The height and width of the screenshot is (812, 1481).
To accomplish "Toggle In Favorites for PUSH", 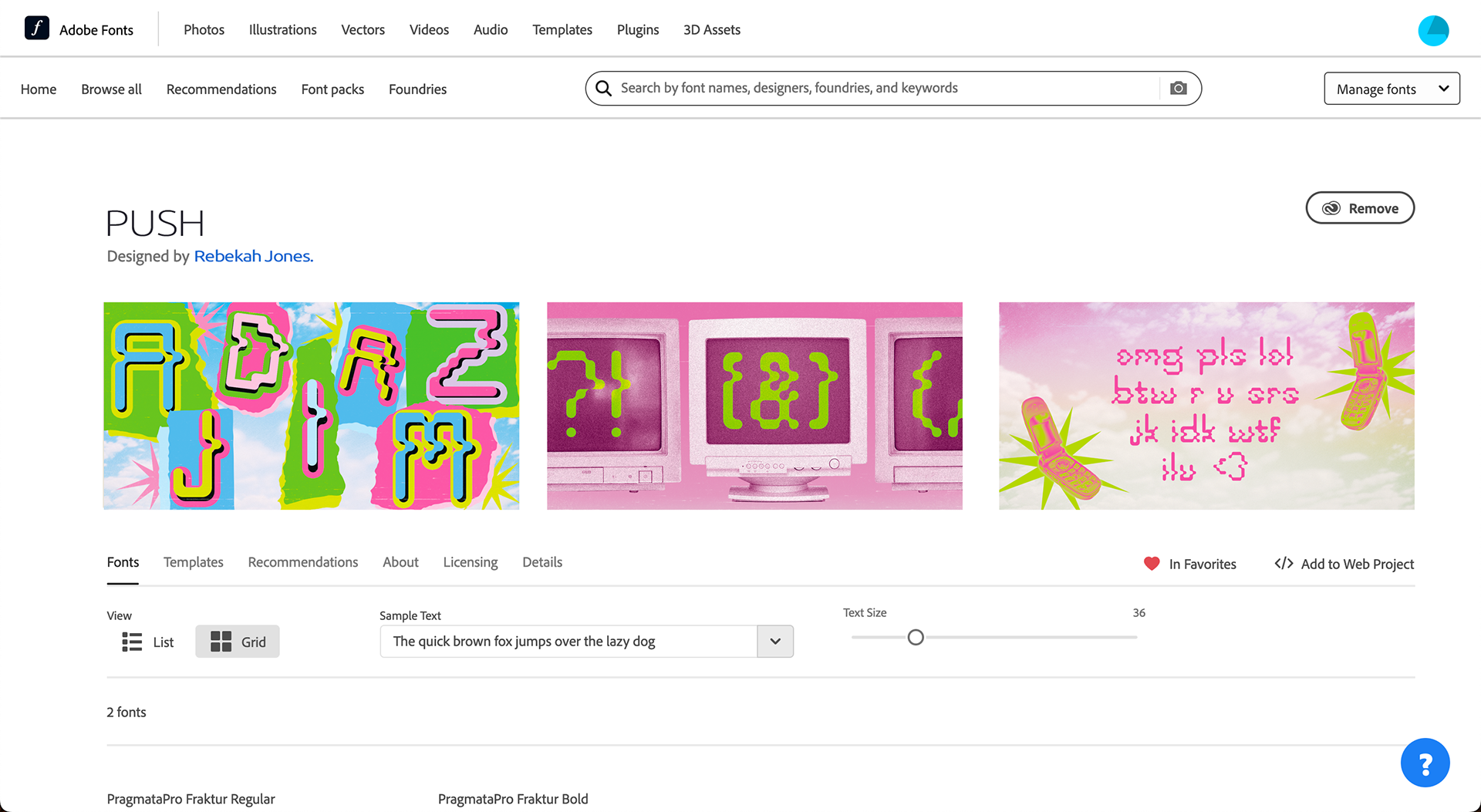I will [1190, 564].
